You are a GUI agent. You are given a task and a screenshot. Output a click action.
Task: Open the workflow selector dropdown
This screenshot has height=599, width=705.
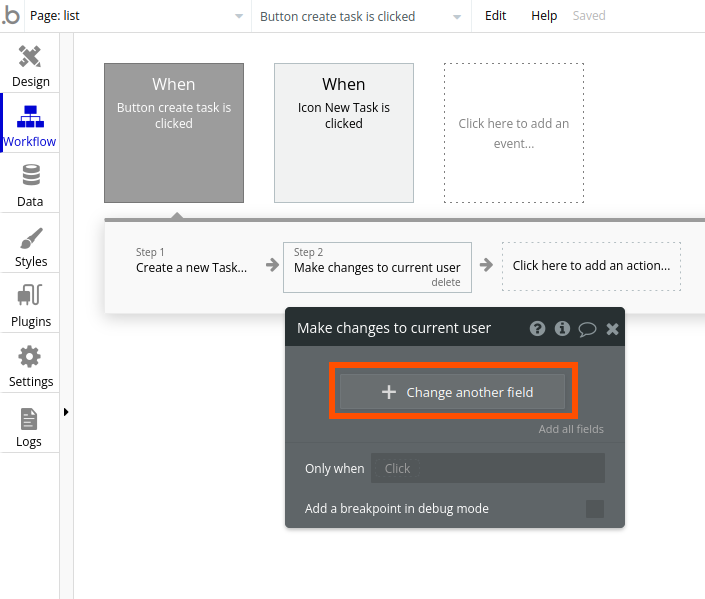361,17
